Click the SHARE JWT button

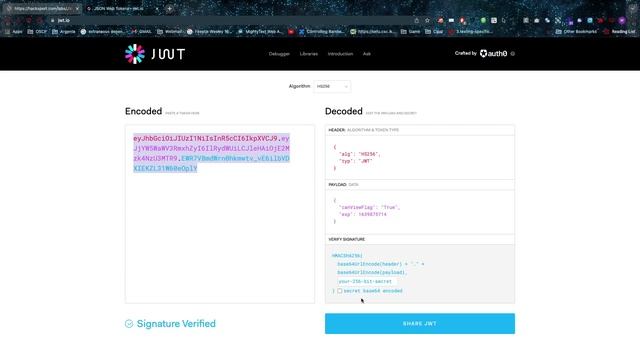point(420,324)
